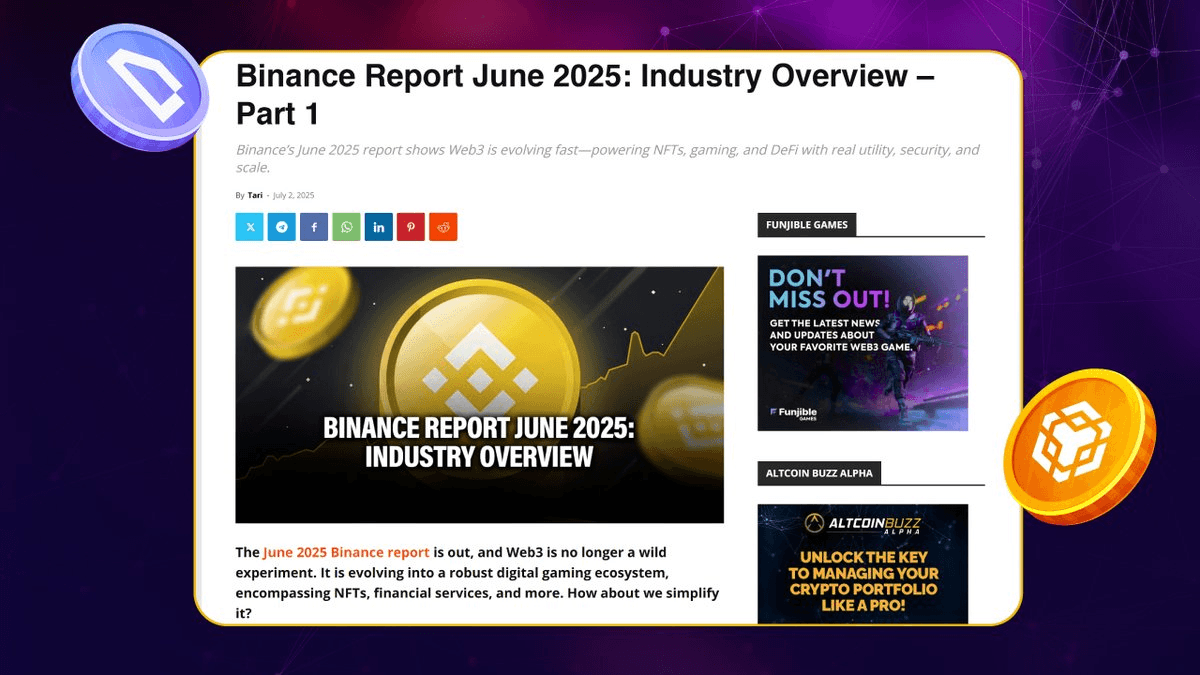This screenshot has width=1200, height=675.
Task: Share article on Facebook
Action: pos(314,227)
